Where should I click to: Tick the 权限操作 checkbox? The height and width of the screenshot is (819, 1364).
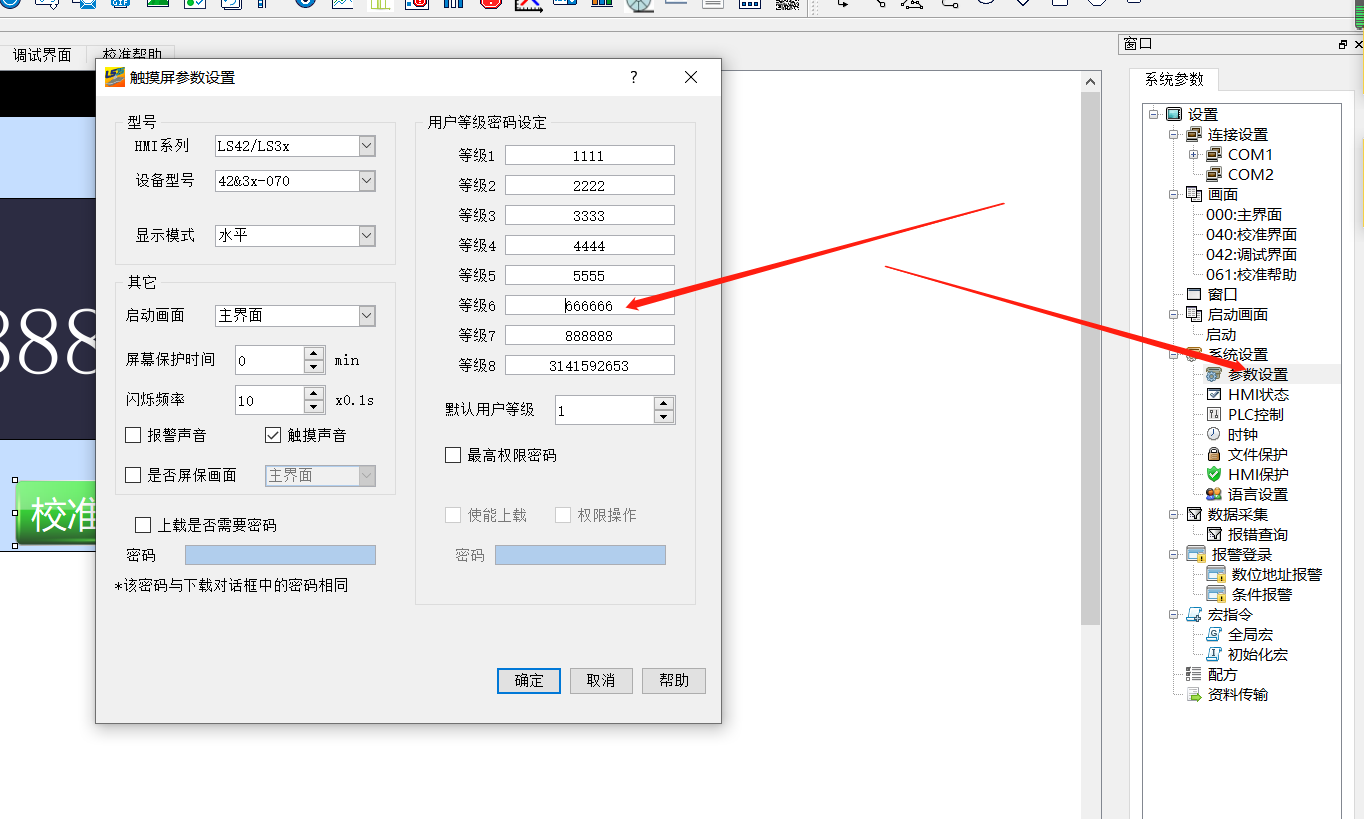[x=563, y=515]
